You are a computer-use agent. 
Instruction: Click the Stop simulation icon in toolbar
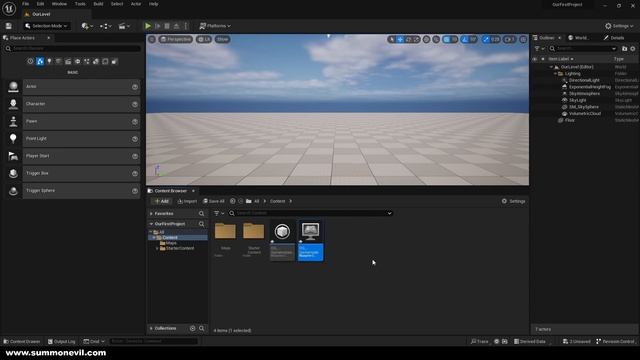pos(167,26)
